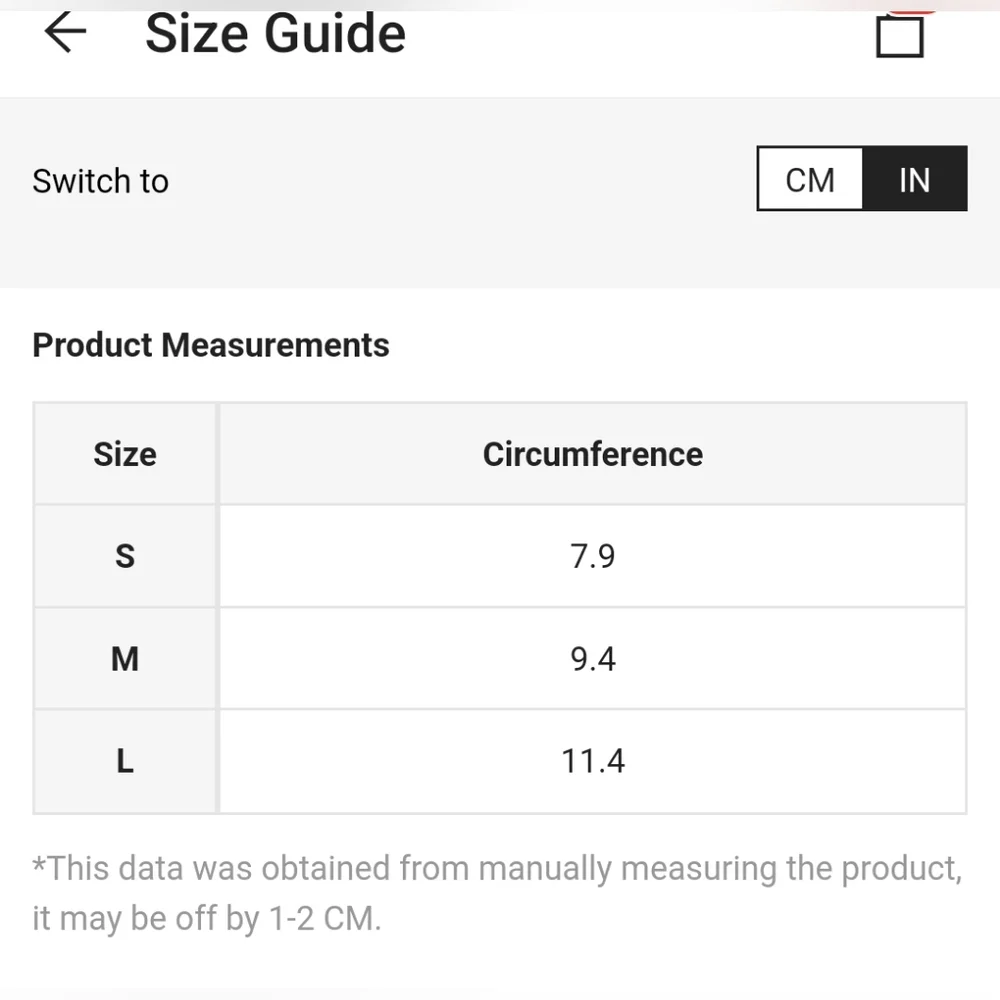Click the 1-2 CM tolerance note
Image resolution: width=1000 pixels, height=1000 pixels.
pyautogui.click(x=325, y=918)
